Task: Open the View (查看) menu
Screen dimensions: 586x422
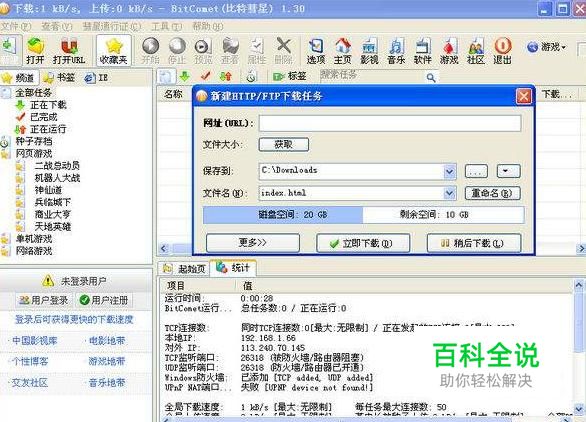Action: click(56, 27)
